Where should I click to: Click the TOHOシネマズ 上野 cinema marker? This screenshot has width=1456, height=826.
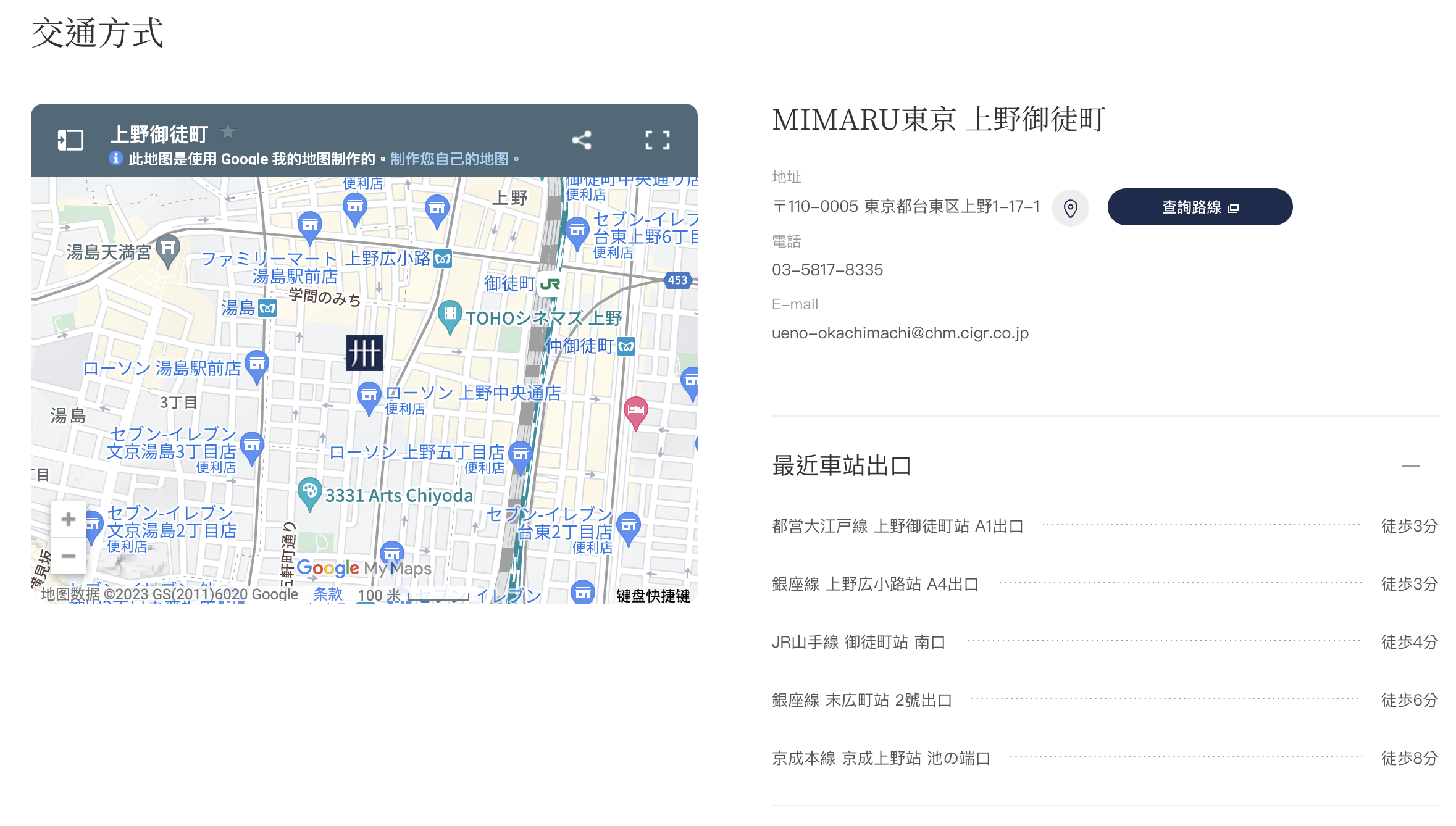[x=450, y=317]
